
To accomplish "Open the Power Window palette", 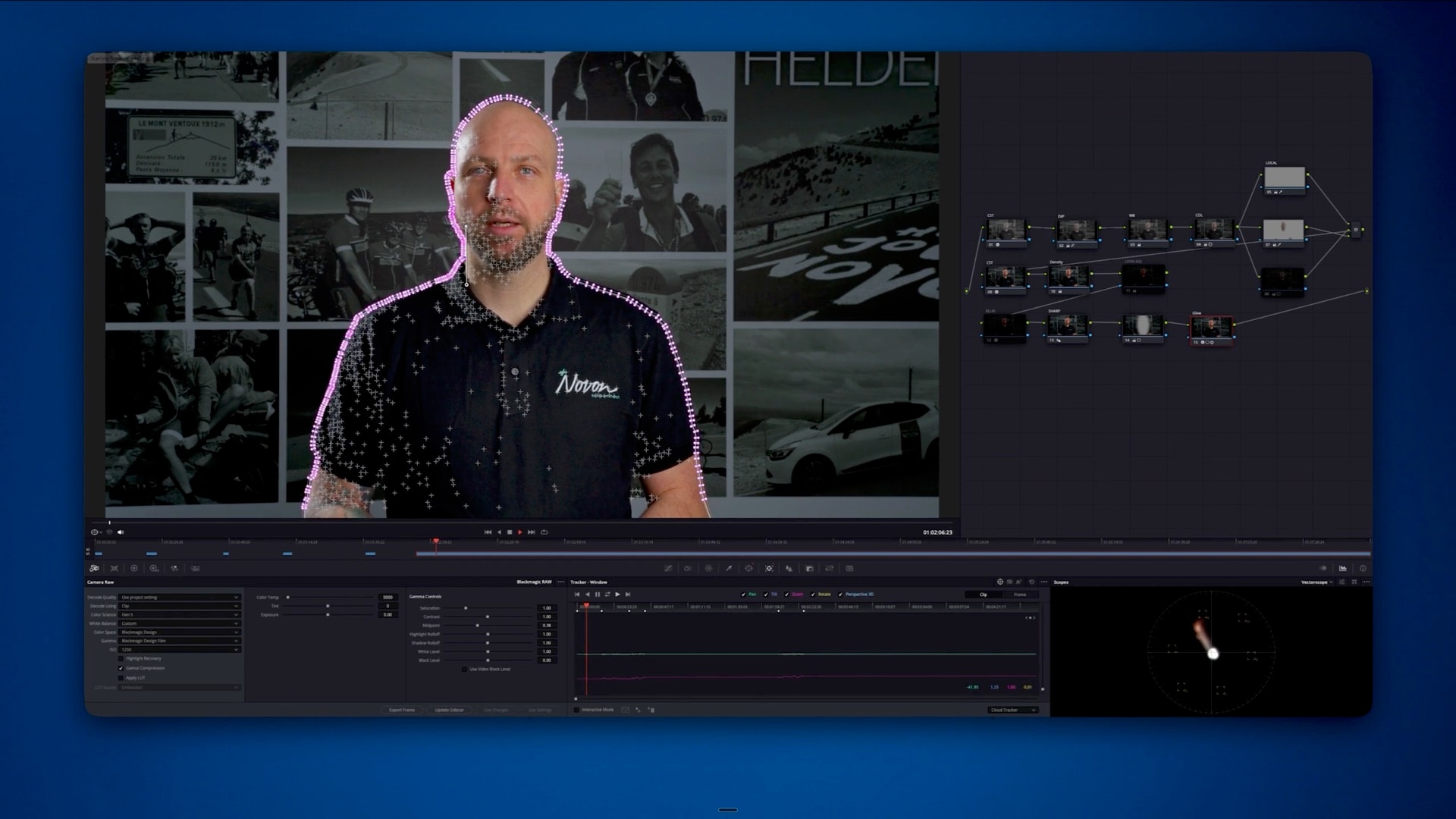I will click(x=748, y=568).
